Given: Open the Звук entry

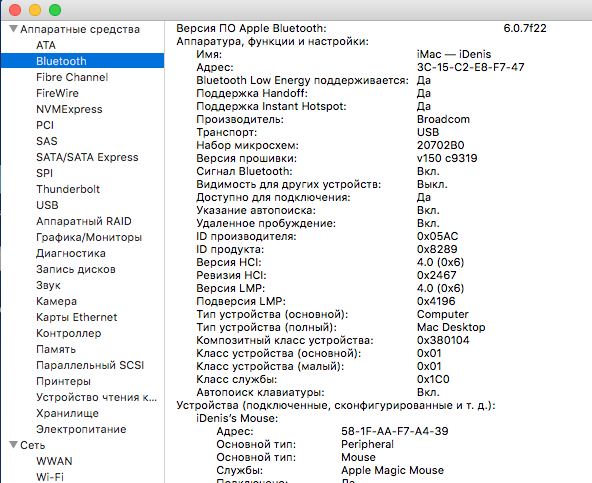Looking at the screenshot, I should tap(48, 285).
